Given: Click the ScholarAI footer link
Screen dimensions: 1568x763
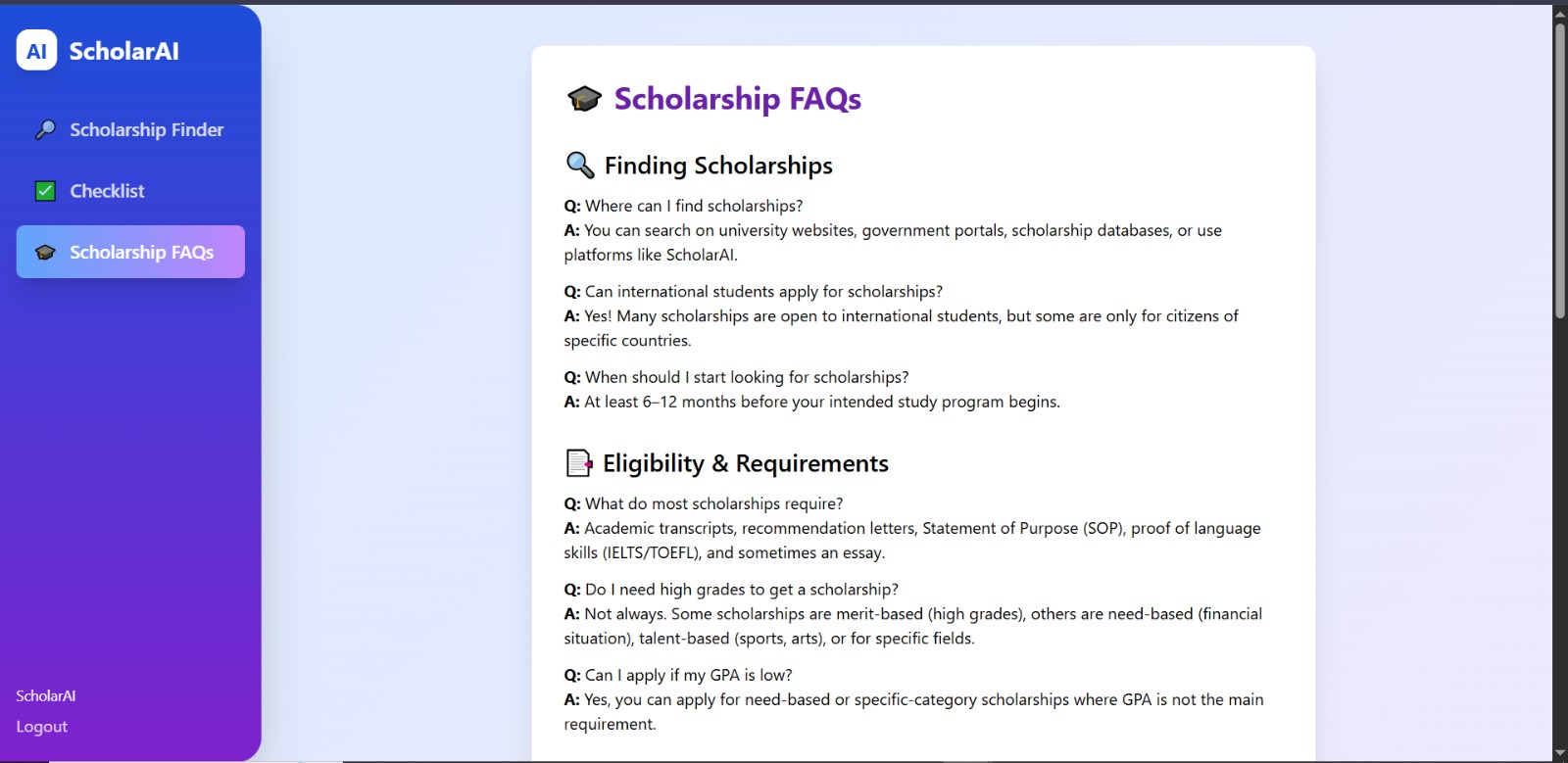Looking at the screenshot, I should [x=46, y=696].
